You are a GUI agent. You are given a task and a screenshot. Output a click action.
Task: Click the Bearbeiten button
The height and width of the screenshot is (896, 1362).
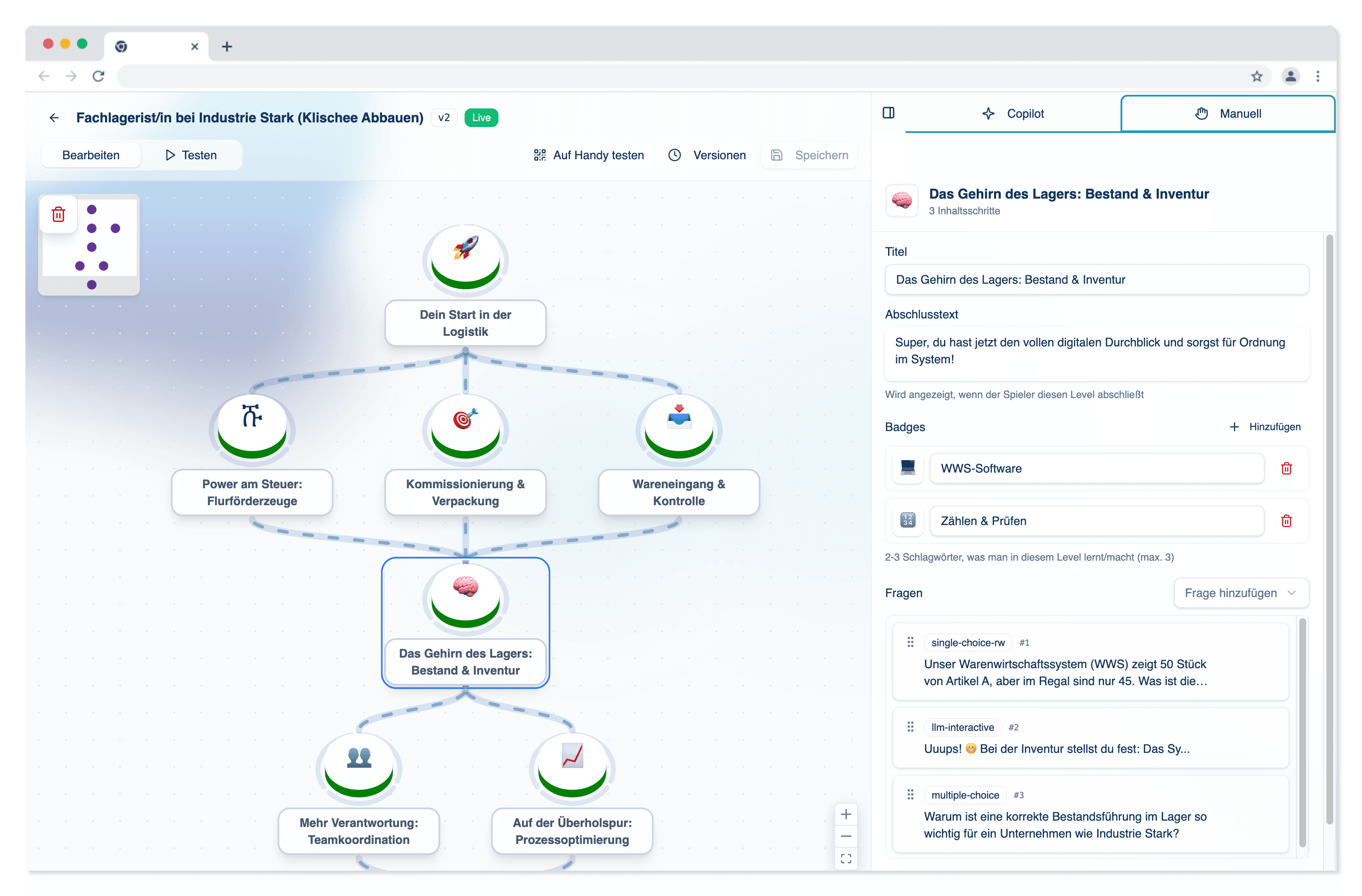click(90, 155)
